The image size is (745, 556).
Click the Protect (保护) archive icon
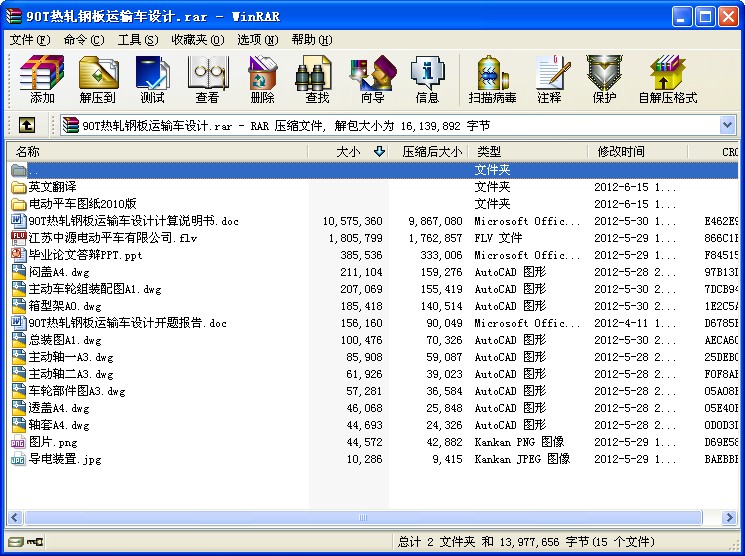pyautogui.click(x=604, y=78)
